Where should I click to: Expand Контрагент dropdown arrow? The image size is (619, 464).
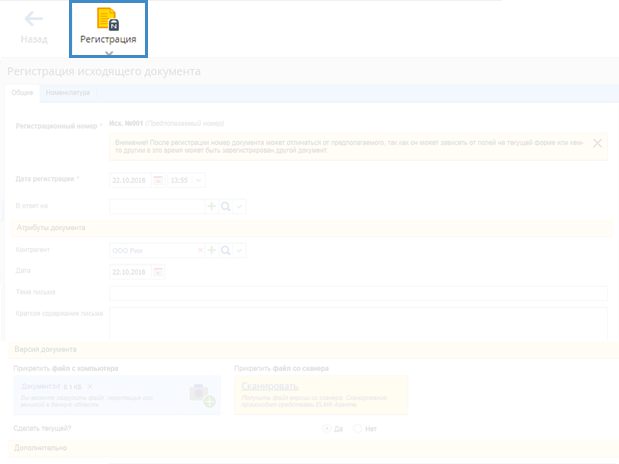tap(240, 250)
